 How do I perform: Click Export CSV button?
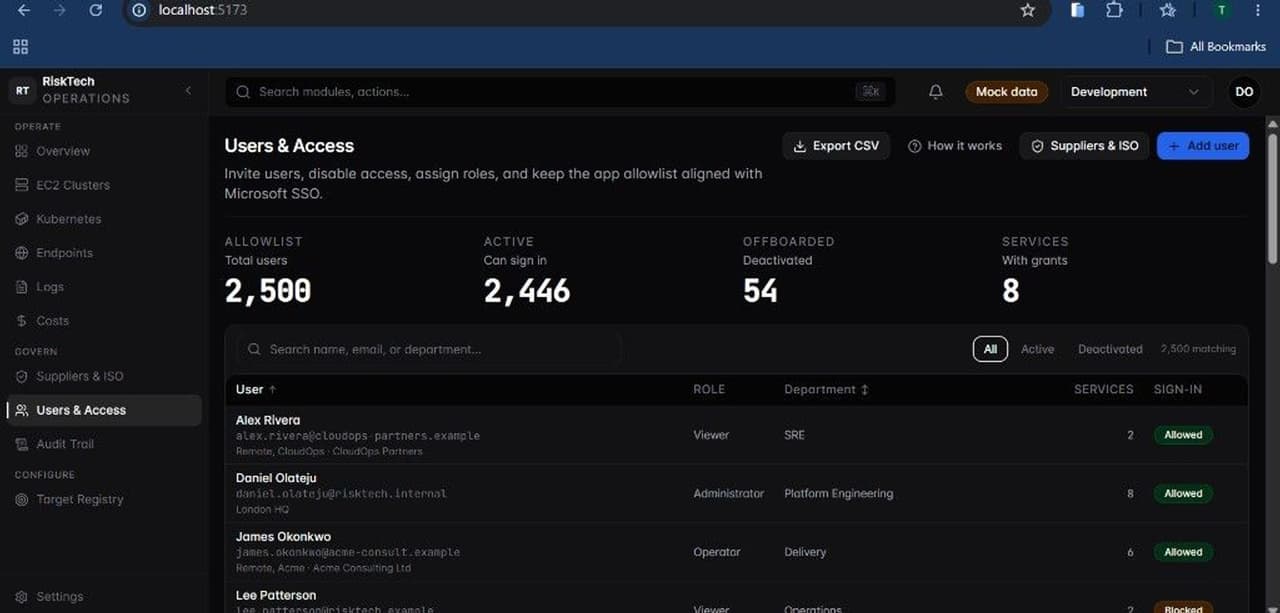[x=836, y=146]
